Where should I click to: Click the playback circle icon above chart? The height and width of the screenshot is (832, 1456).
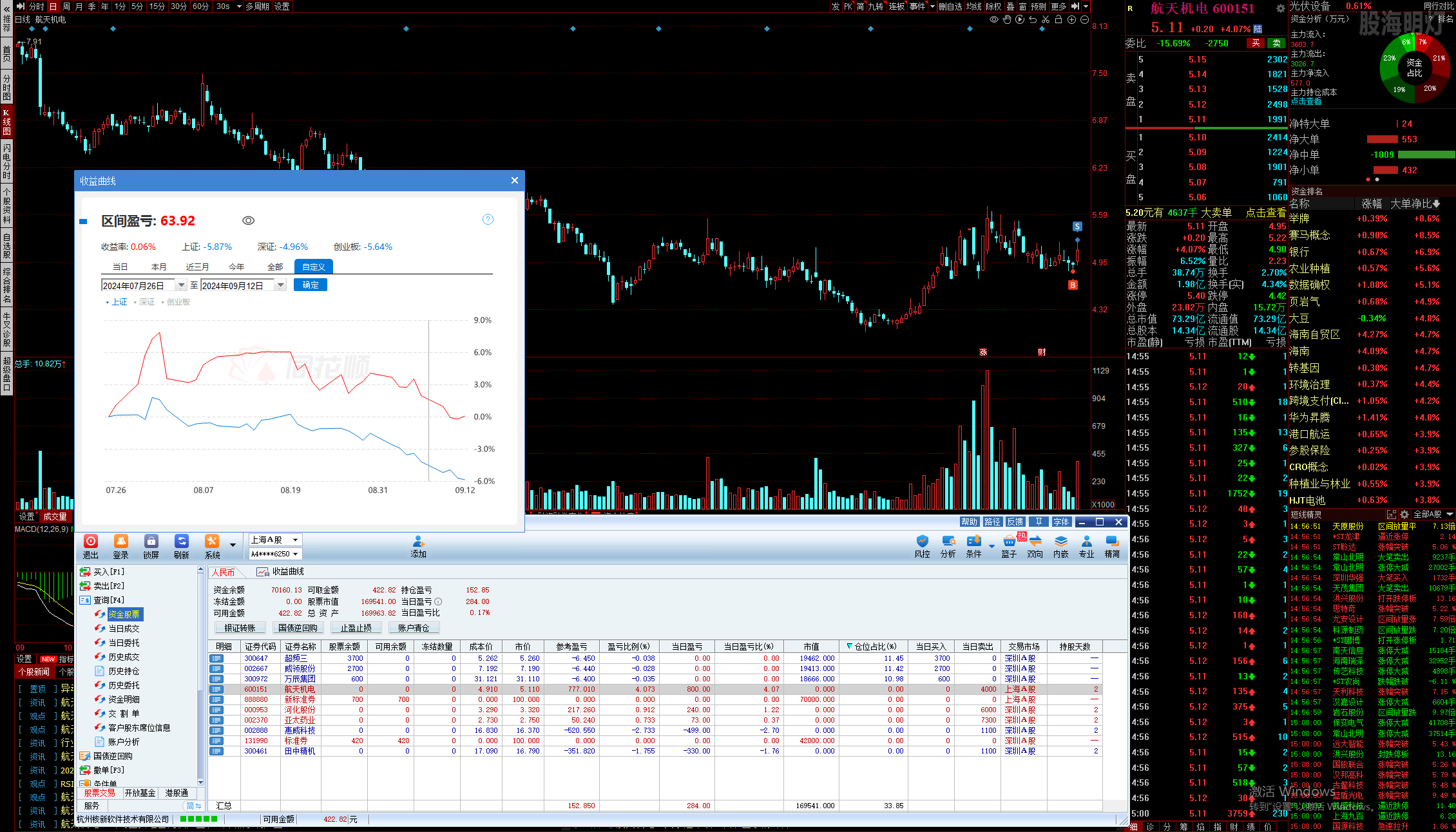click(x=1020, y=19)
